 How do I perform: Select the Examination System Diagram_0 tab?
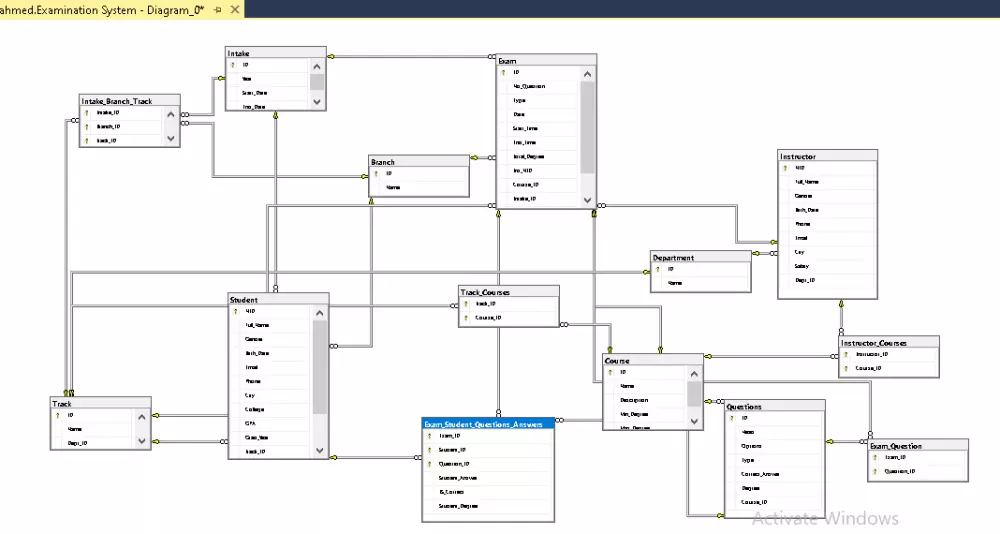pos(102,10)
